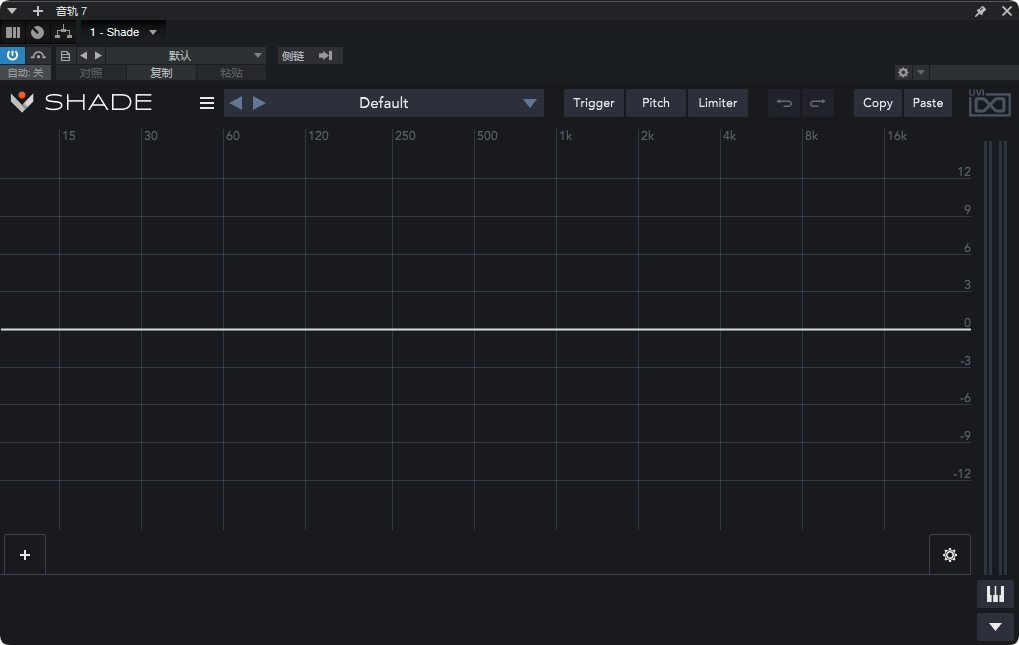The height and width of the screenshot is (645, 1019).
Task: Click the 15 Hz frequency label
Action: [x=69, y=136]
